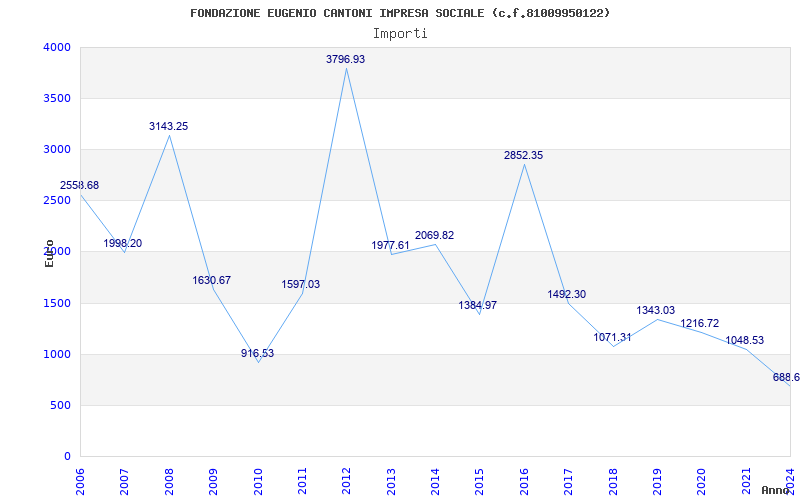Screen dimensions: 800x500
Task: Click the 1492.30 value label
Action: coord(566,295)
